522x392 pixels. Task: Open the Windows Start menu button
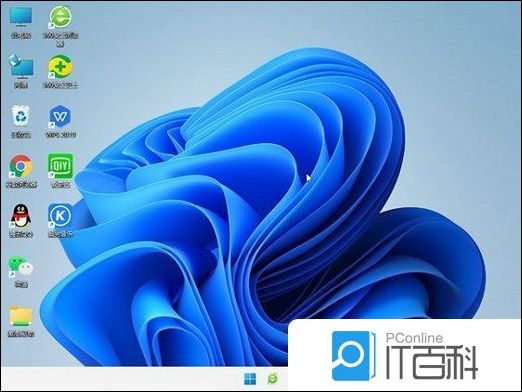[250, 379]
